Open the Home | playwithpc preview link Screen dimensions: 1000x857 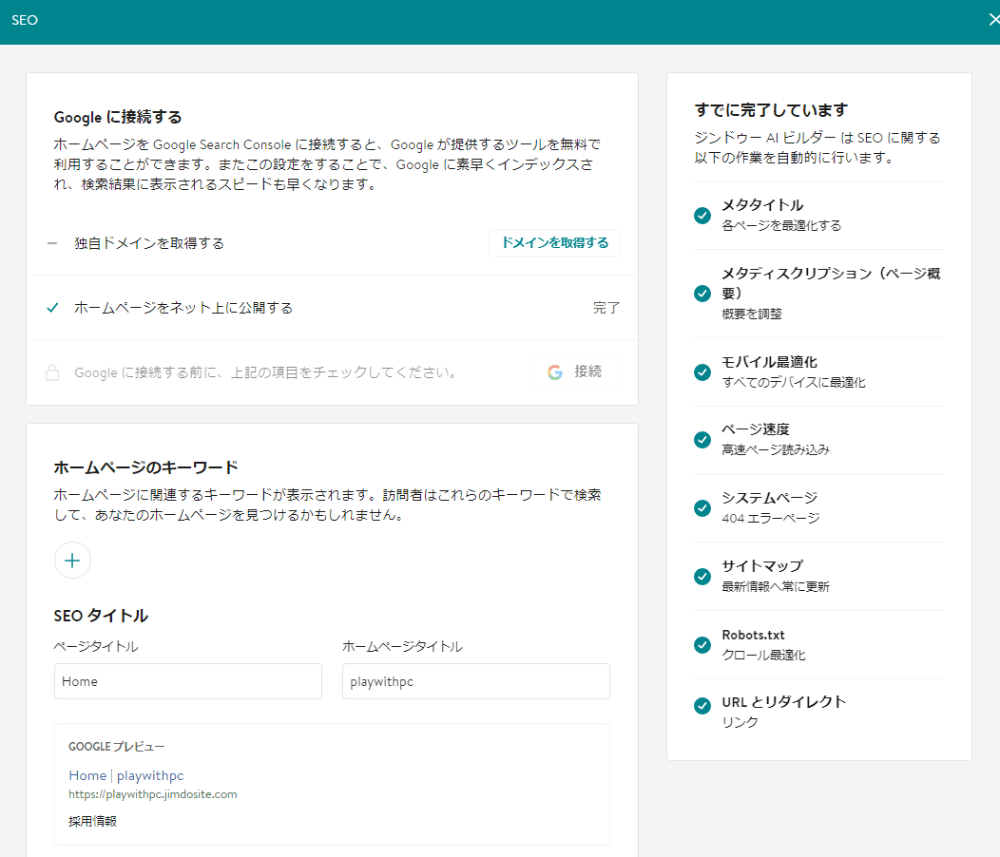pyautogui.click(x=126, y=775)
